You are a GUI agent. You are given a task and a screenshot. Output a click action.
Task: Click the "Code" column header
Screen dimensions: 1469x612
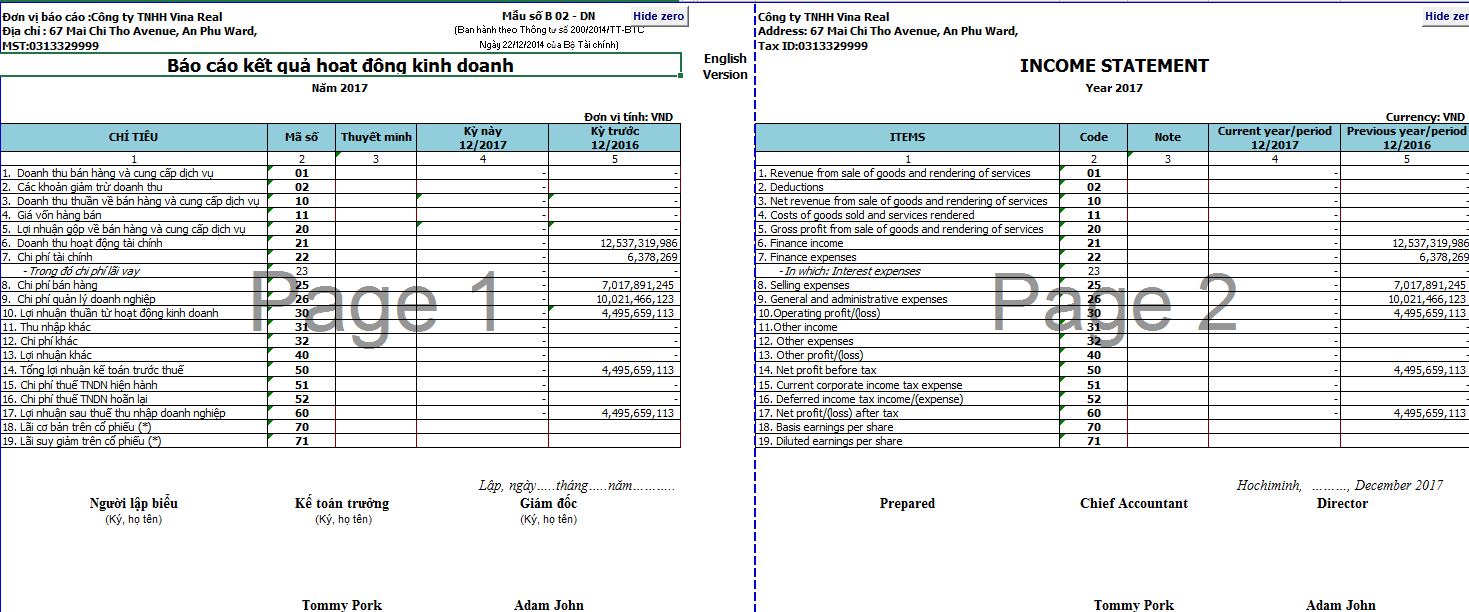1093,137
